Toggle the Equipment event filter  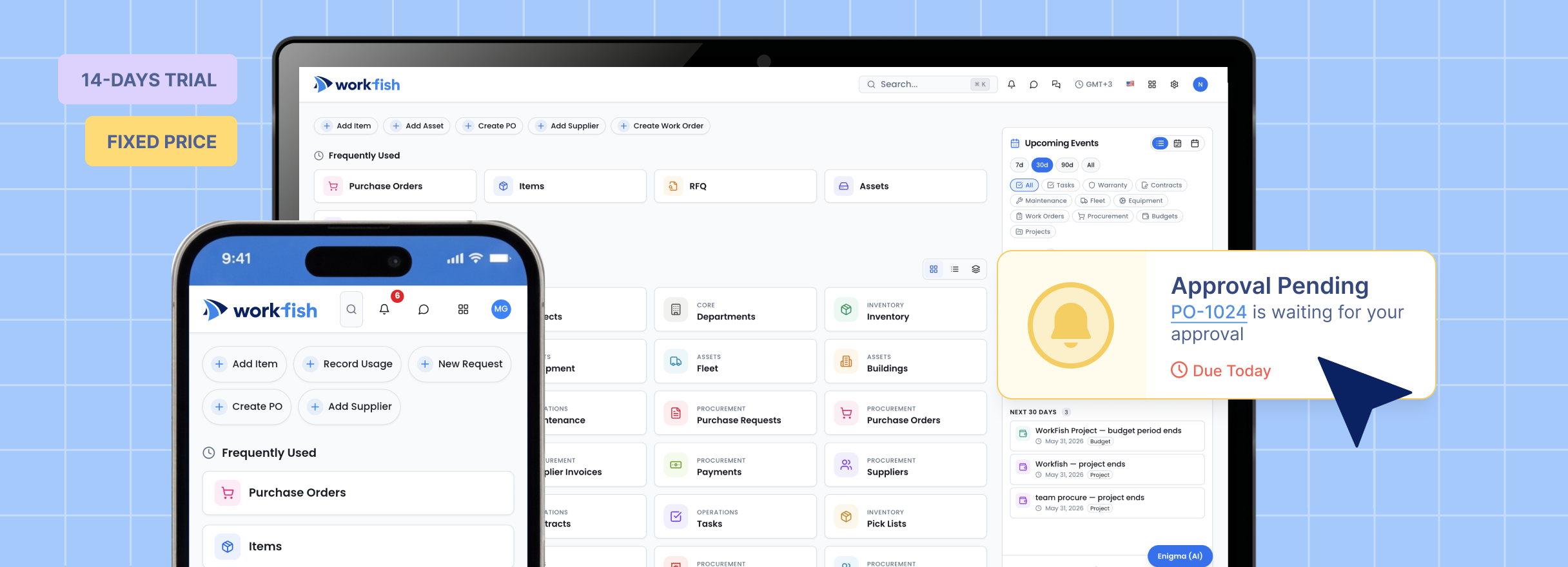click(1141, 200)
